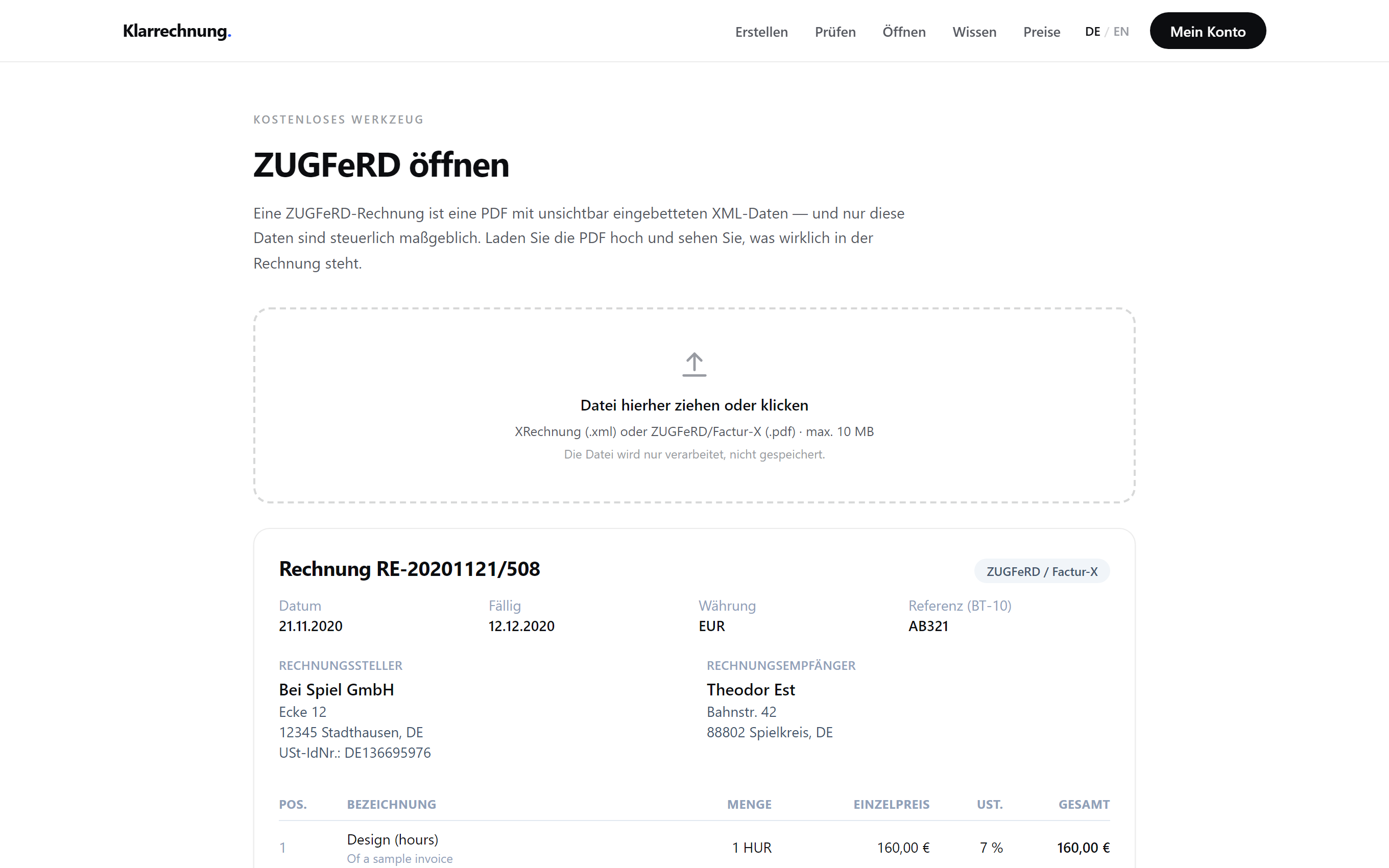Select the due date 12.12.2020

coord(521,626)
